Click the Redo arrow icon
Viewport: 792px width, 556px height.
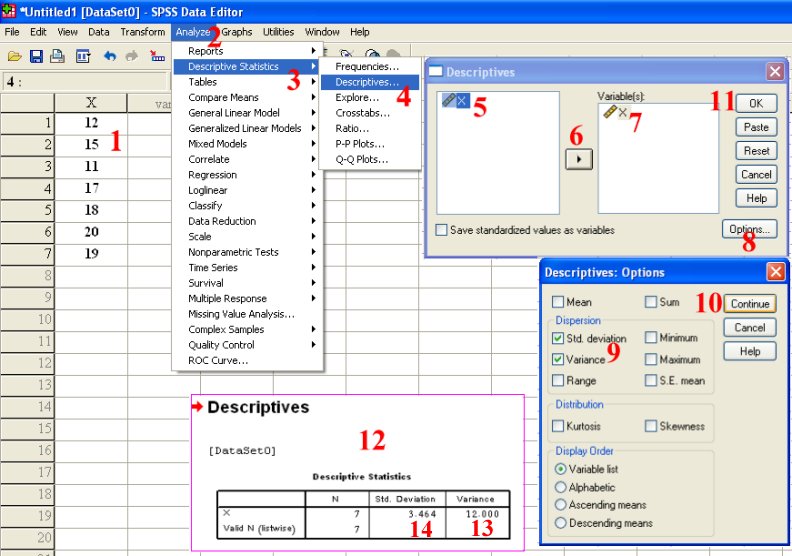pyautogui.click(x=131, y=56)
